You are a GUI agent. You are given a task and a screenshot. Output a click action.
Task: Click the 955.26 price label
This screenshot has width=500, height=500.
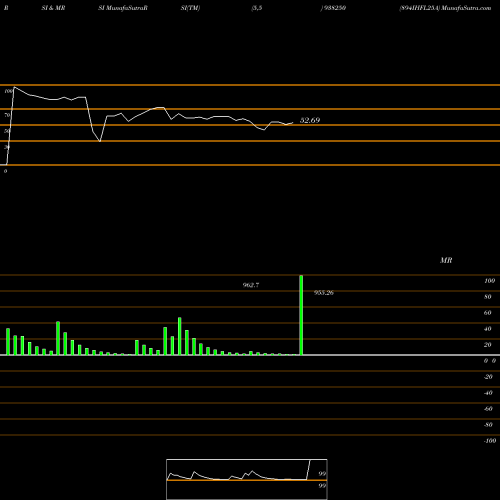[324, 293]
